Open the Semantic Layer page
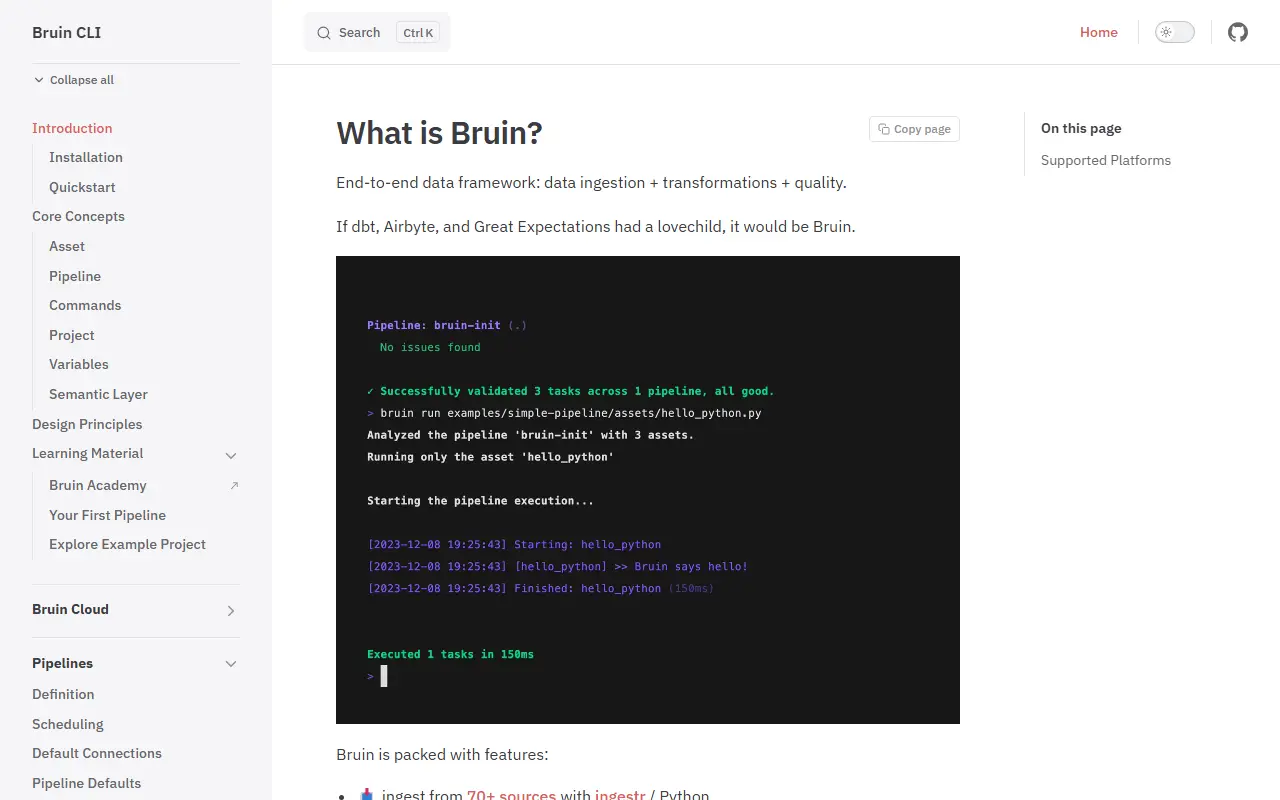This screenshot has width=1280, height=800. tap(98, 394)
